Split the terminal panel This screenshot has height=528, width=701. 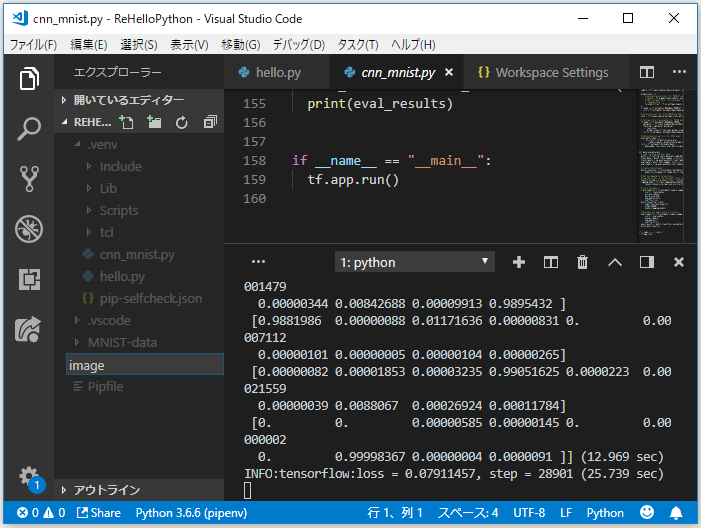551,262
